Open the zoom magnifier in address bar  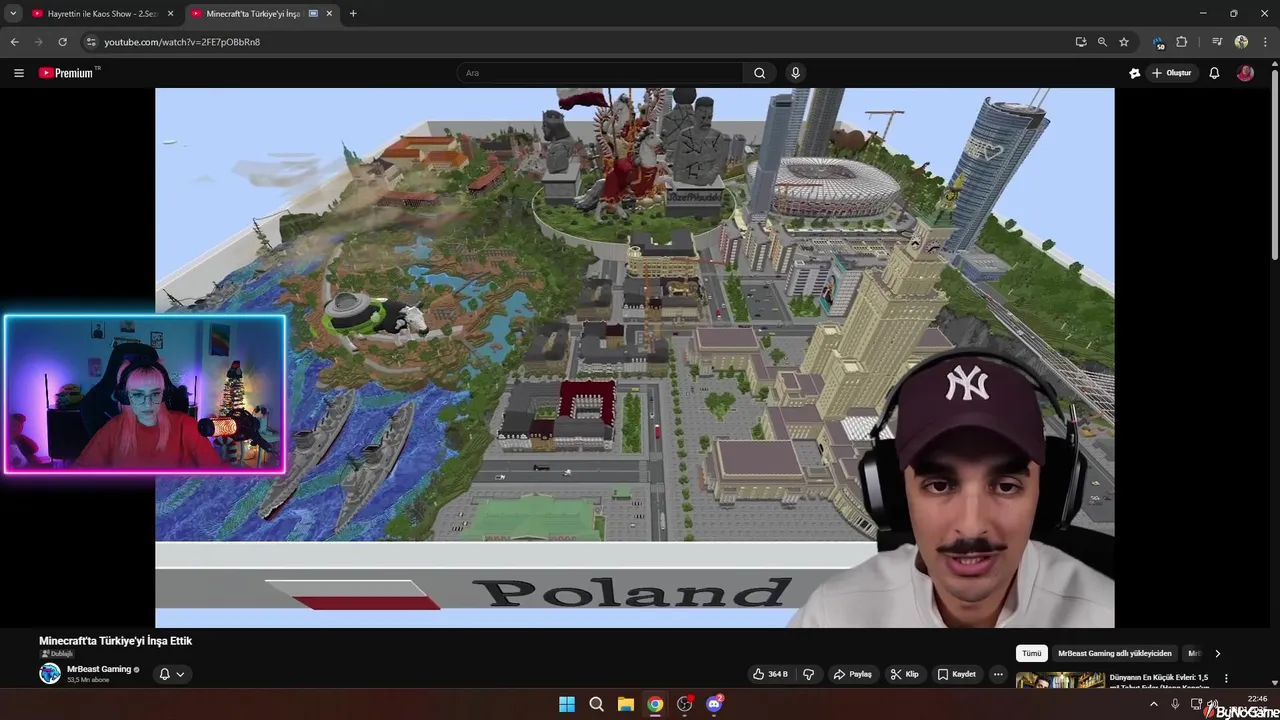[x=1102, y=42]
